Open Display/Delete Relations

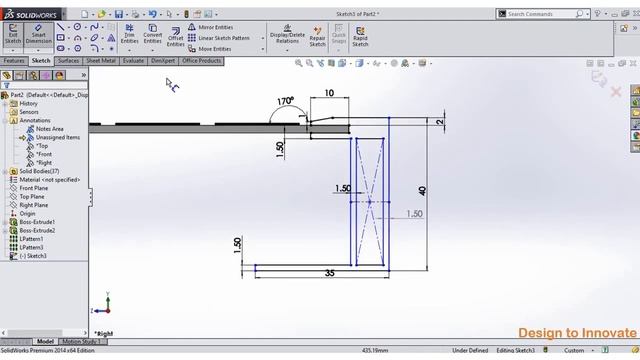click(287, 33)
